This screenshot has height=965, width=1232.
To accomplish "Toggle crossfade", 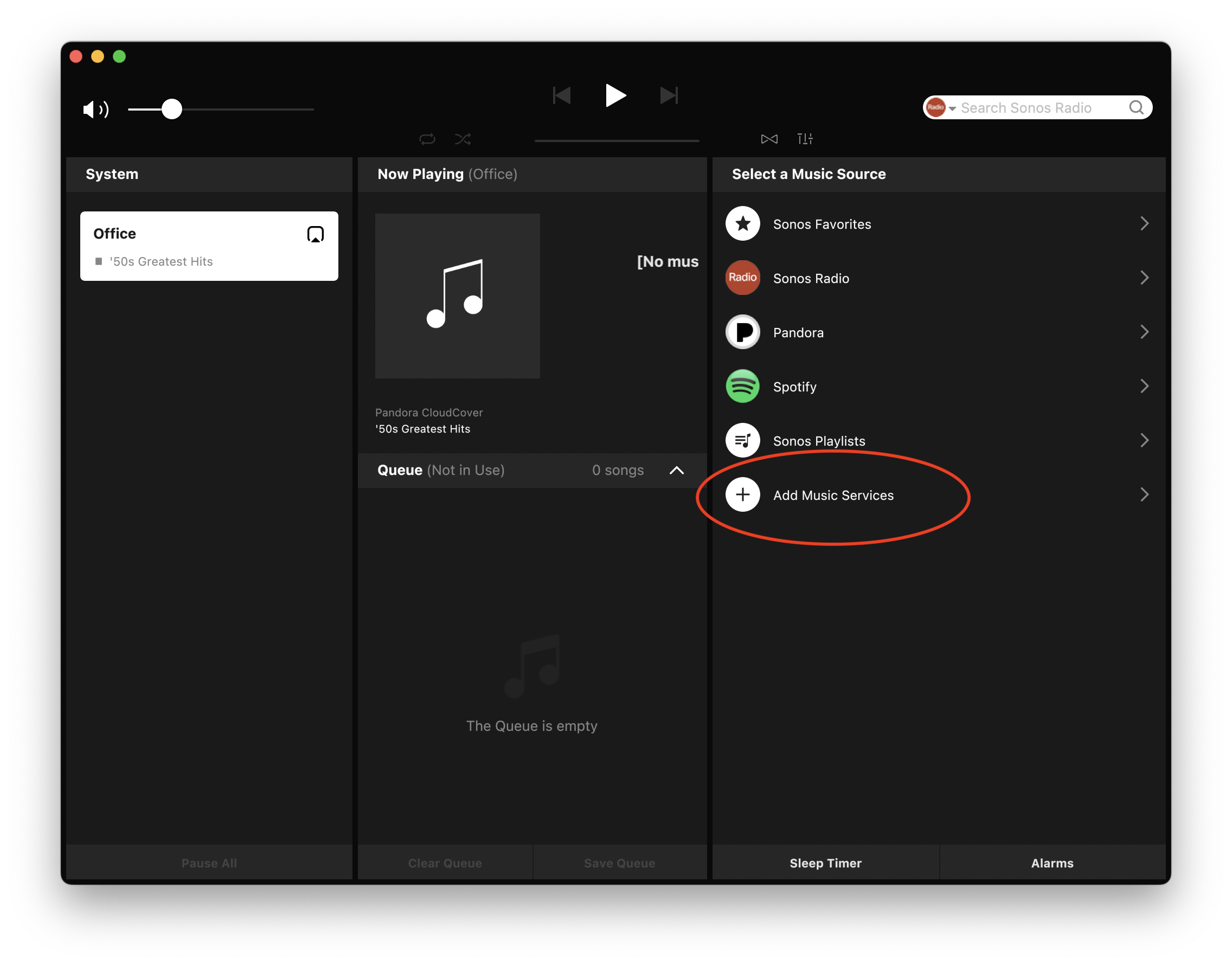I will coord(769,139).
